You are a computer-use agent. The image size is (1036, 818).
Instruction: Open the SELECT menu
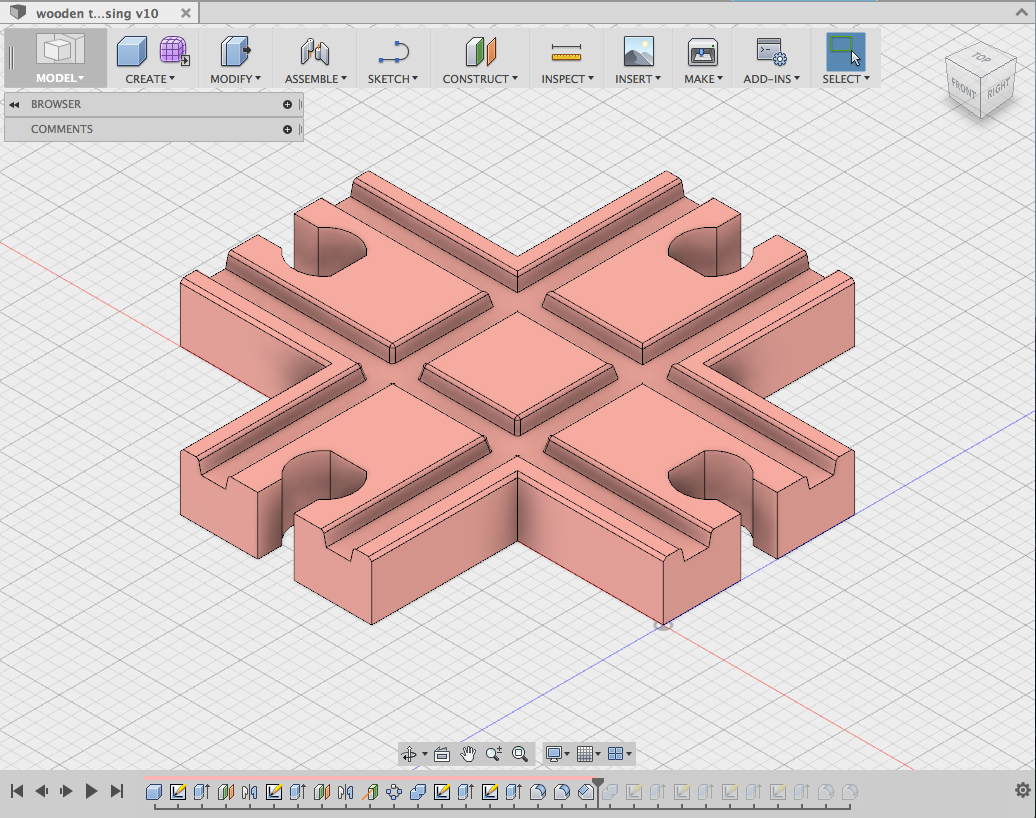tap(846, 79)
